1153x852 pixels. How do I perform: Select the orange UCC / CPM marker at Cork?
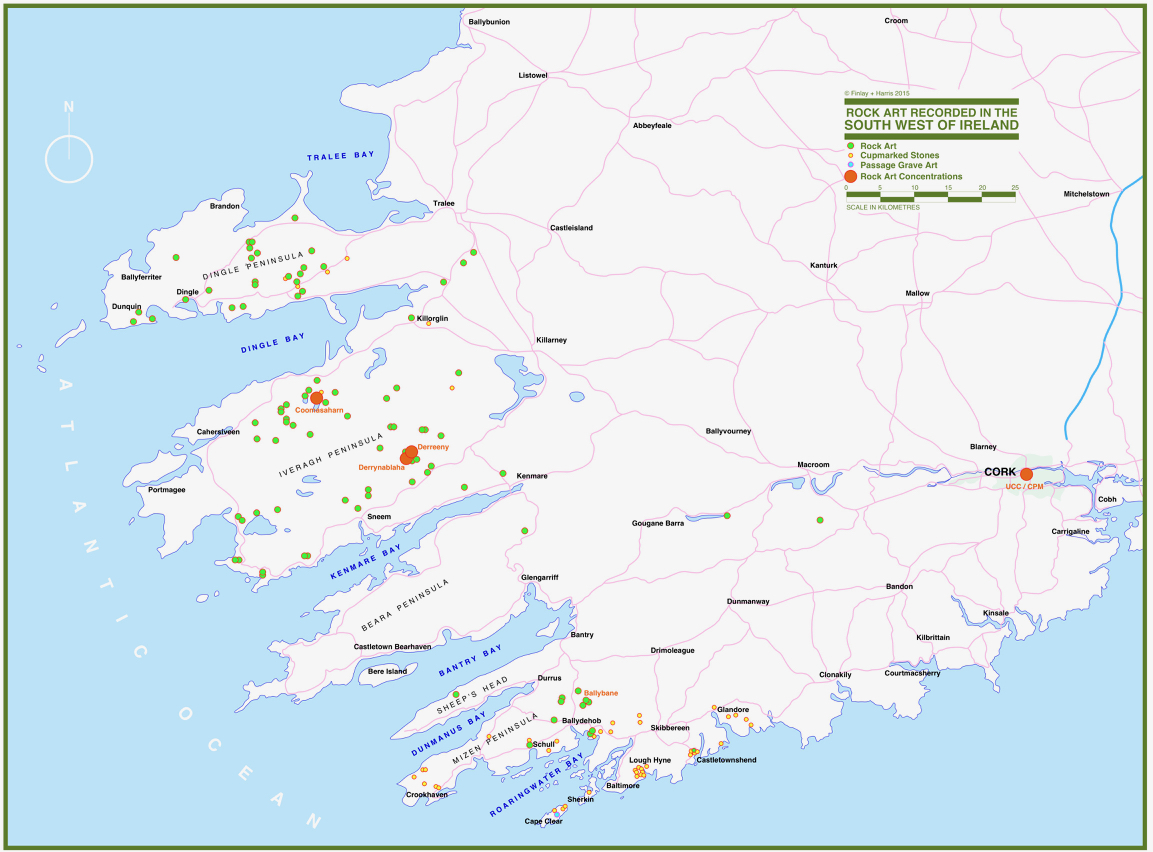coord(1026,474)
